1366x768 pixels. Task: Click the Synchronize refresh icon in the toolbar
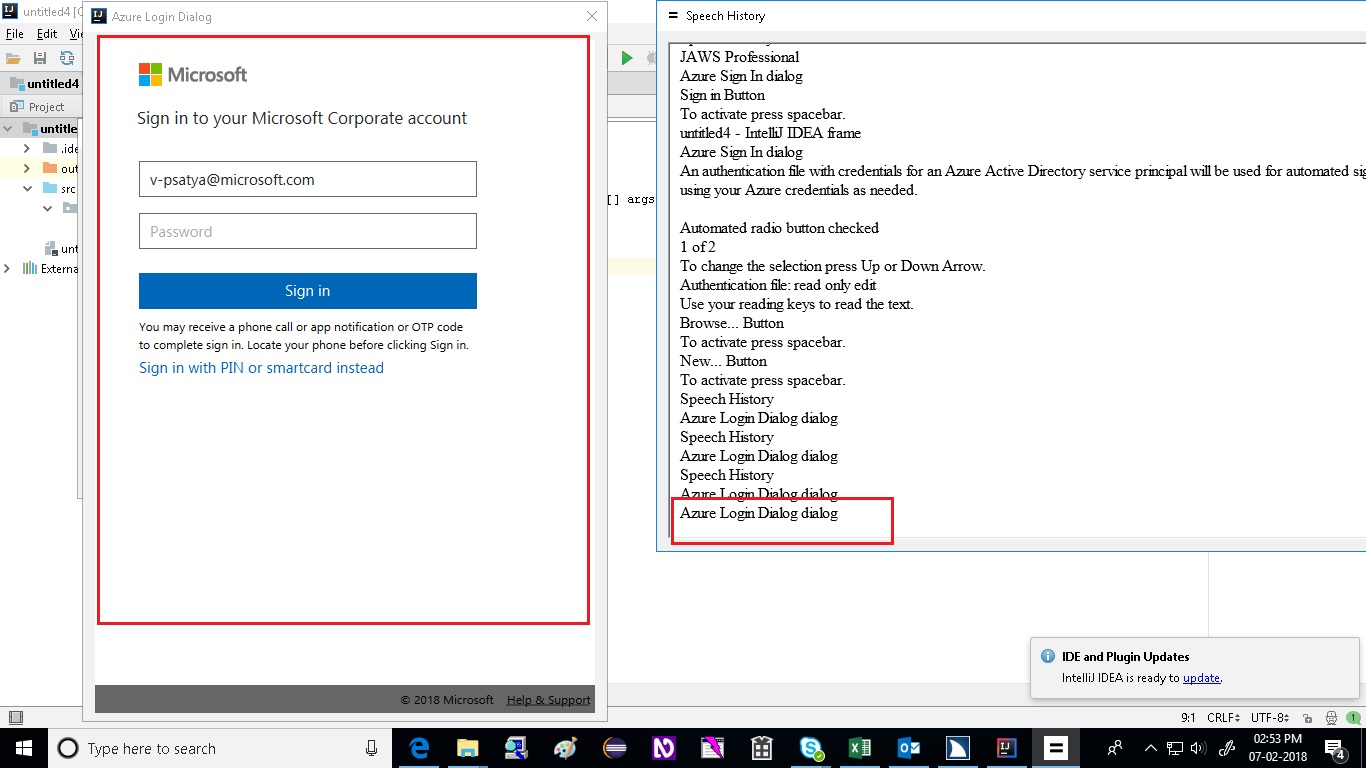[66, 58]
